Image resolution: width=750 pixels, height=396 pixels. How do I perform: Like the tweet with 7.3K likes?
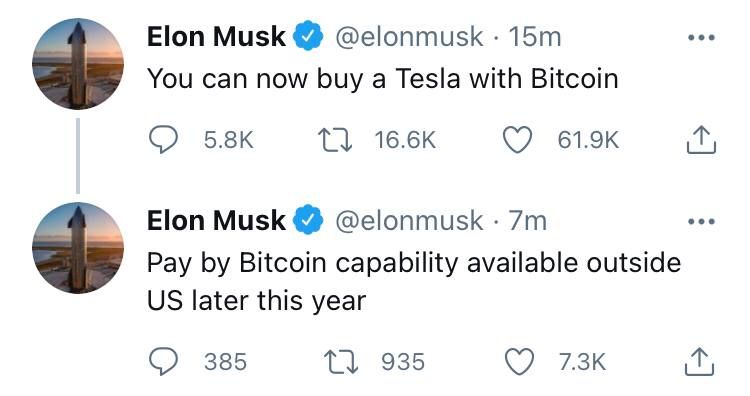(x=520, y=362)
